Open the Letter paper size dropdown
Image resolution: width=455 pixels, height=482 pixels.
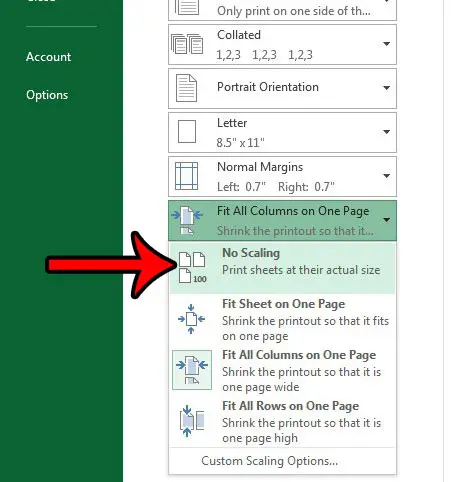click(x=282, y=132)
